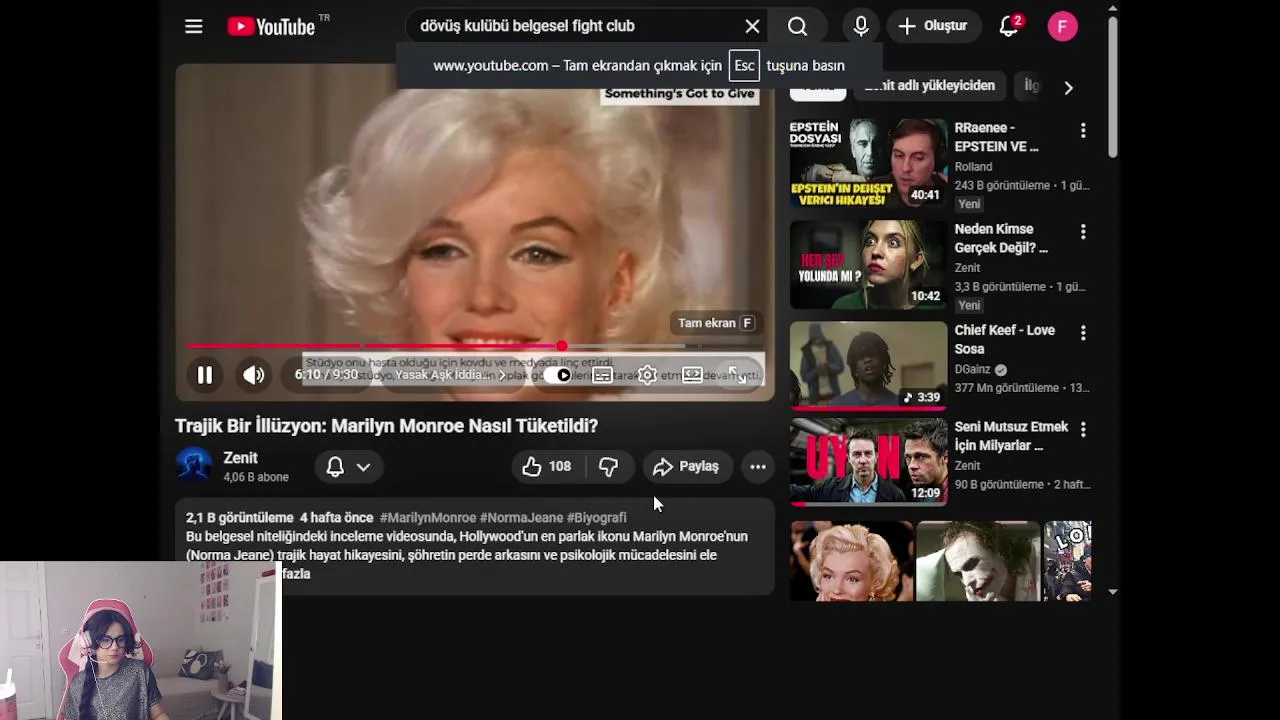Screen dimensions: 1280x720
Task: Clear the search box with X
Action: pyautogui.click(x=752, y=27)
